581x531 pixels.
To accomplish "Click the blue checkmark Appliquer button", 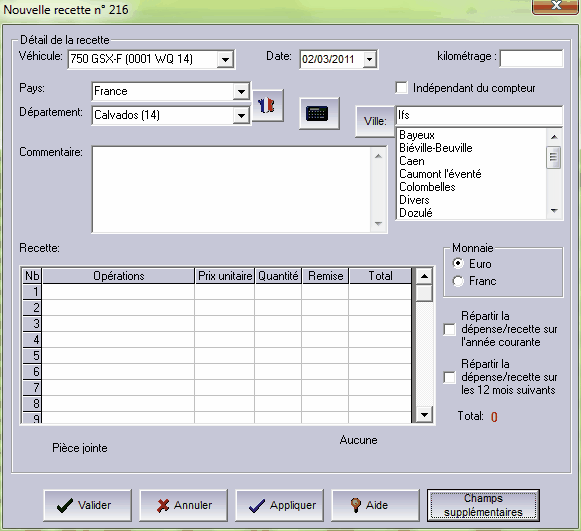I will tap(279, 505).
